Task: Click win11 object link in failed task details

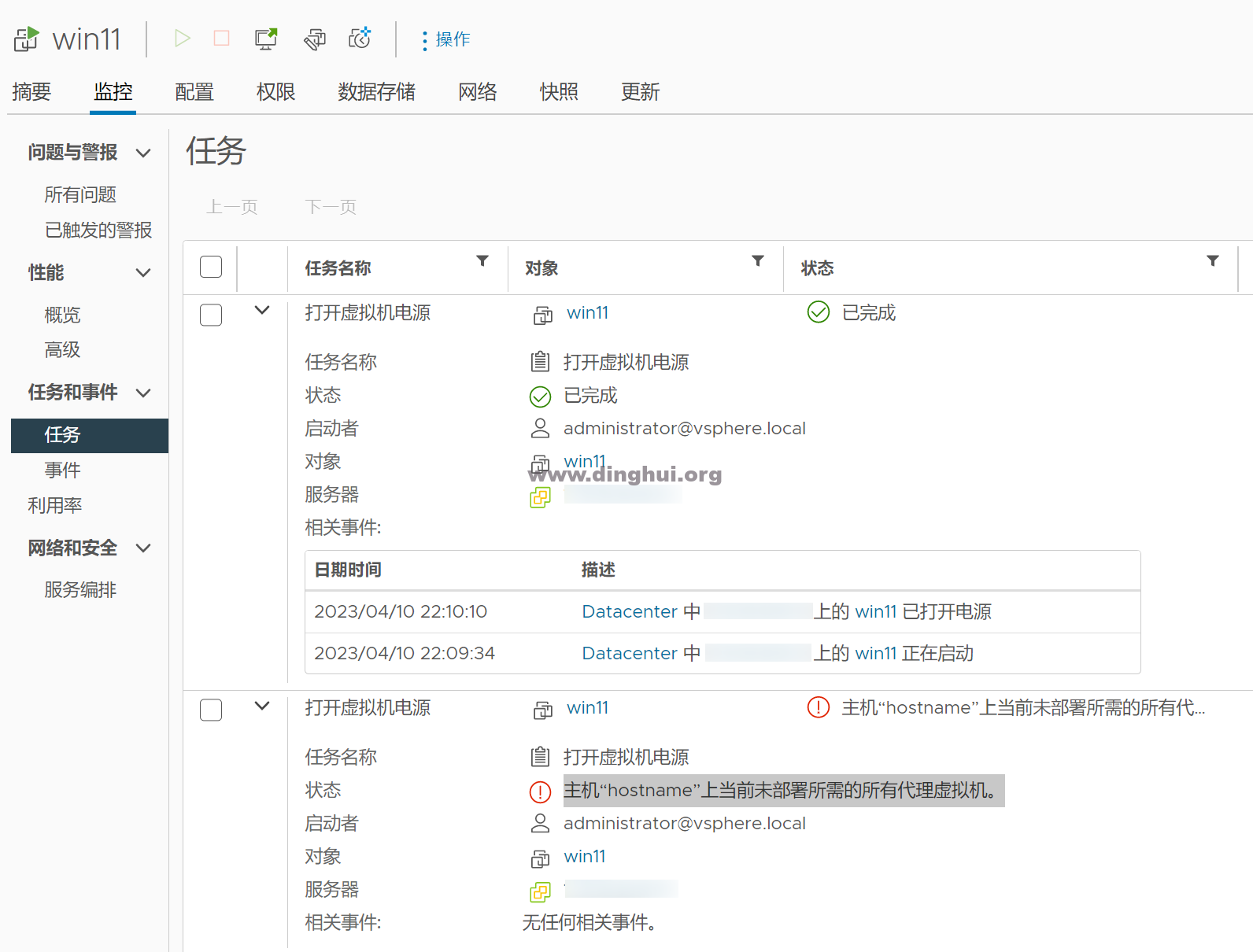Action: [585, 856]
